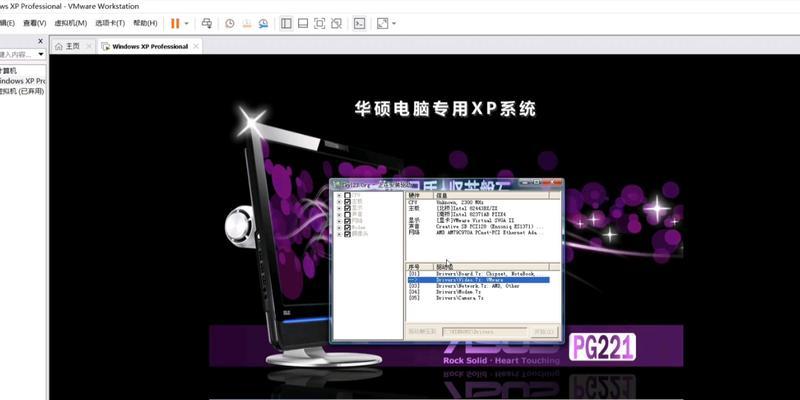The width and height of the screenshot is (800, 400).
Task: Click the 开始 button in driver dialog
Action: coord(544,332)
